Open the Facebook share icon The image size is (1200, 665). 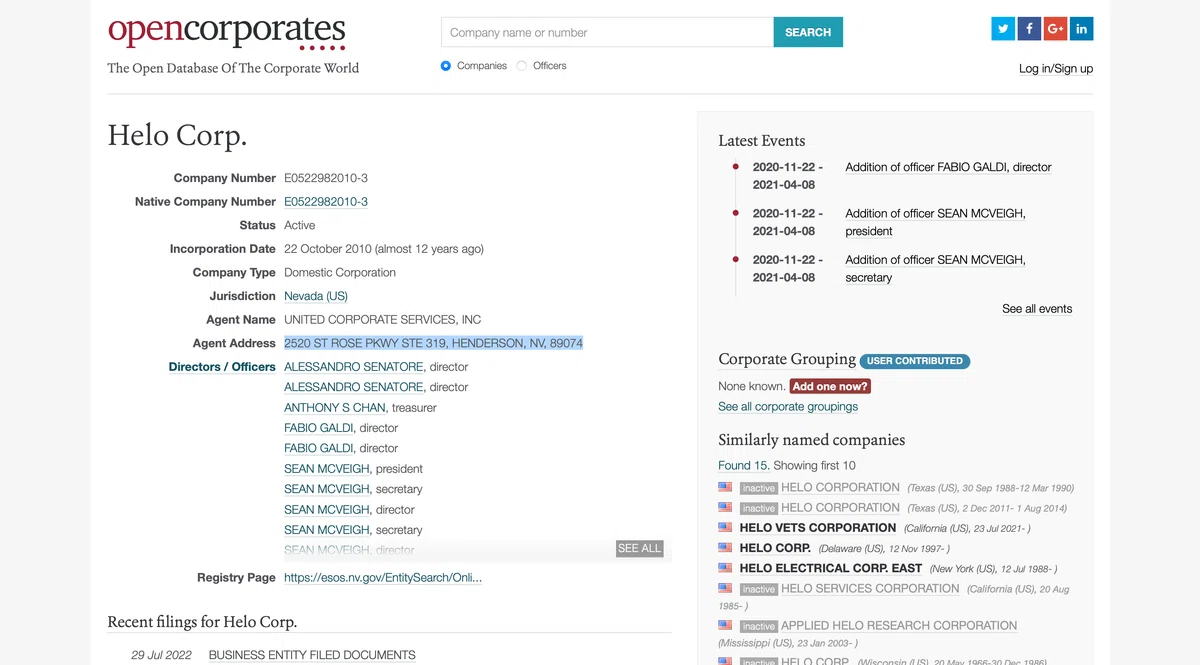click(x=1029, y=29)
